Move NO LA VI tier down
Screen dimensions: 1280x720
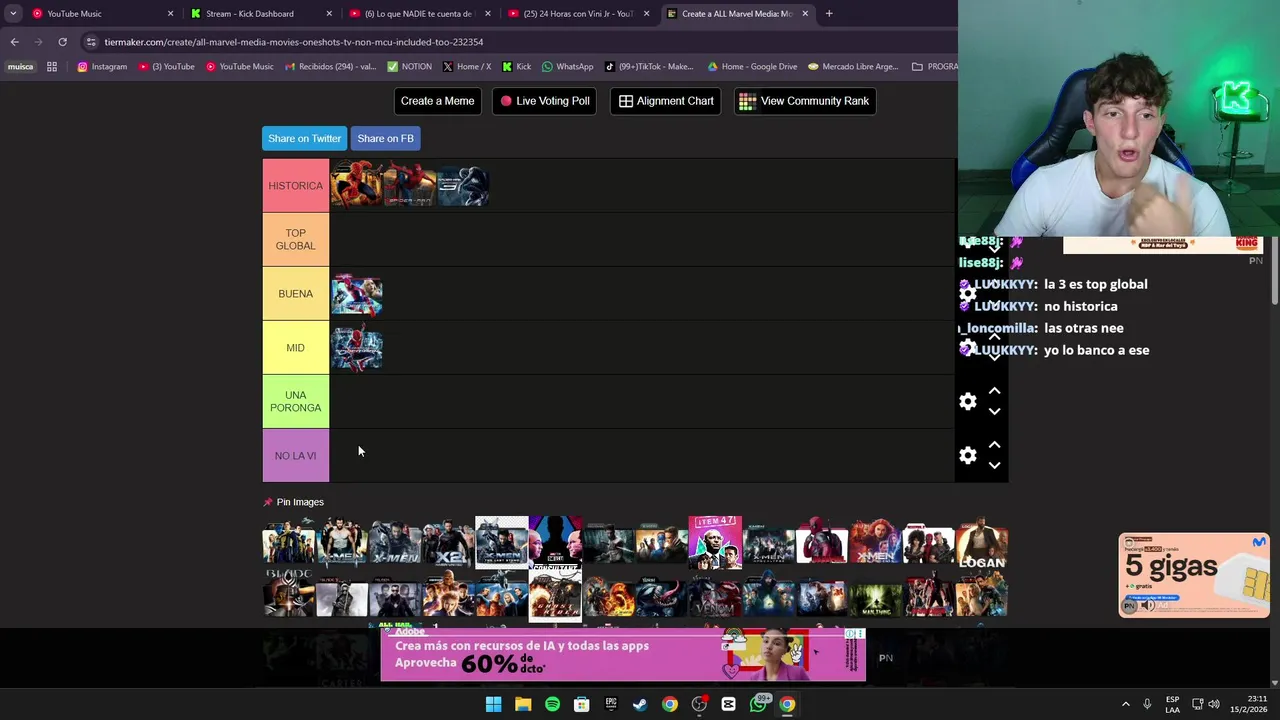[994, 465]
